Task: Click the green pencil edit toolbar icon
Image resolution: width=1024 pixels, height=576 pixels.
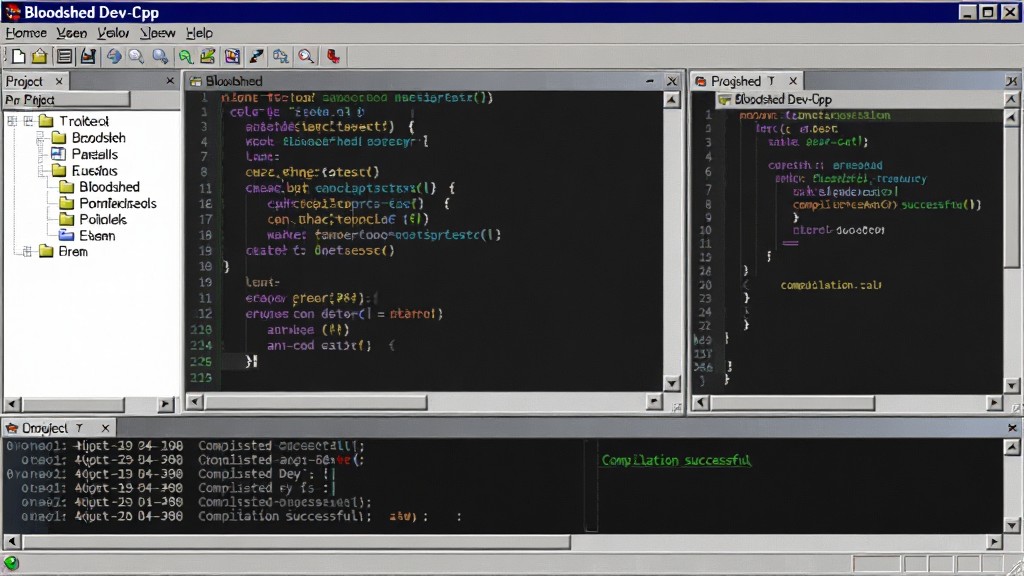Action: point(208,56)
